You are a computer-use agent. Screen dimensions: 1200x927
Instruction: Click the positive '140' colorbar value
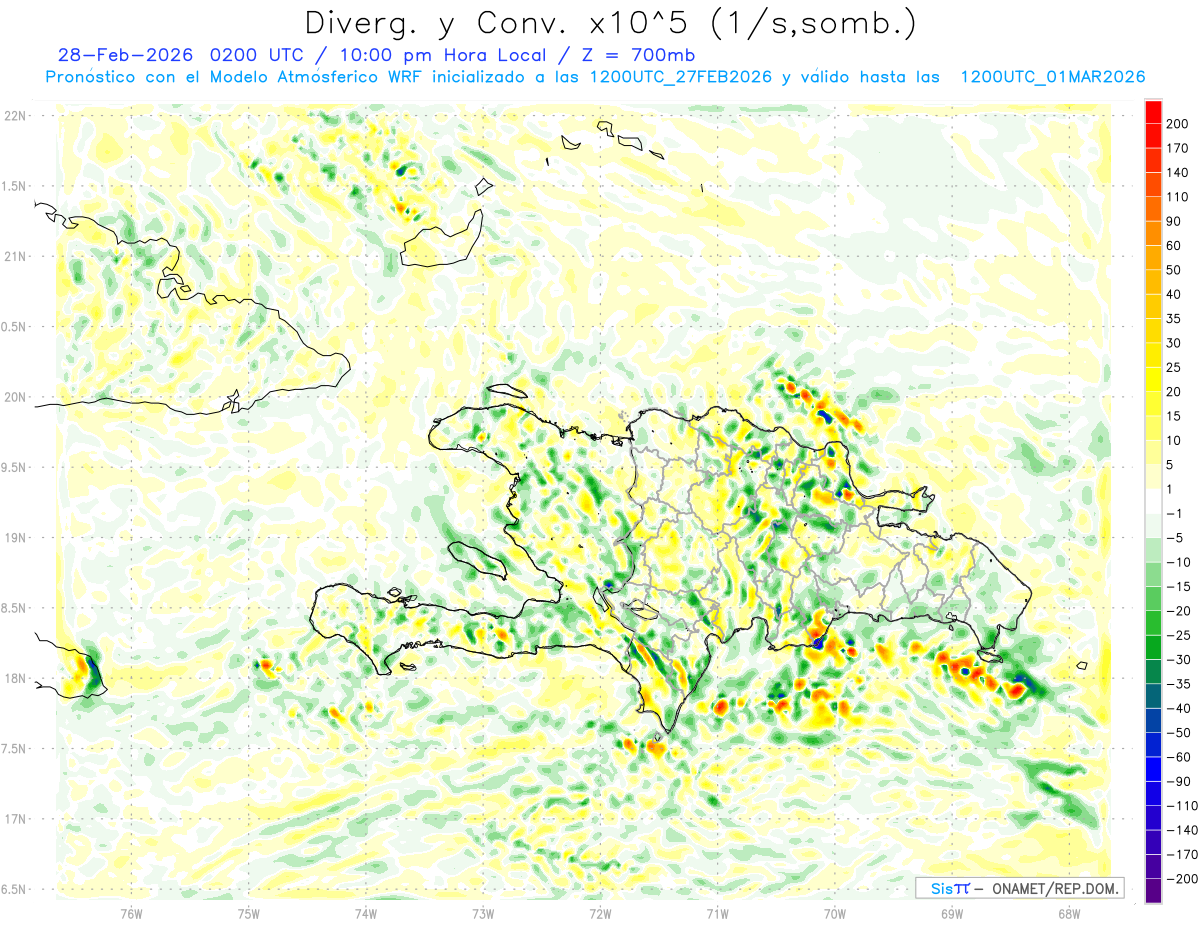(1179, 173)
